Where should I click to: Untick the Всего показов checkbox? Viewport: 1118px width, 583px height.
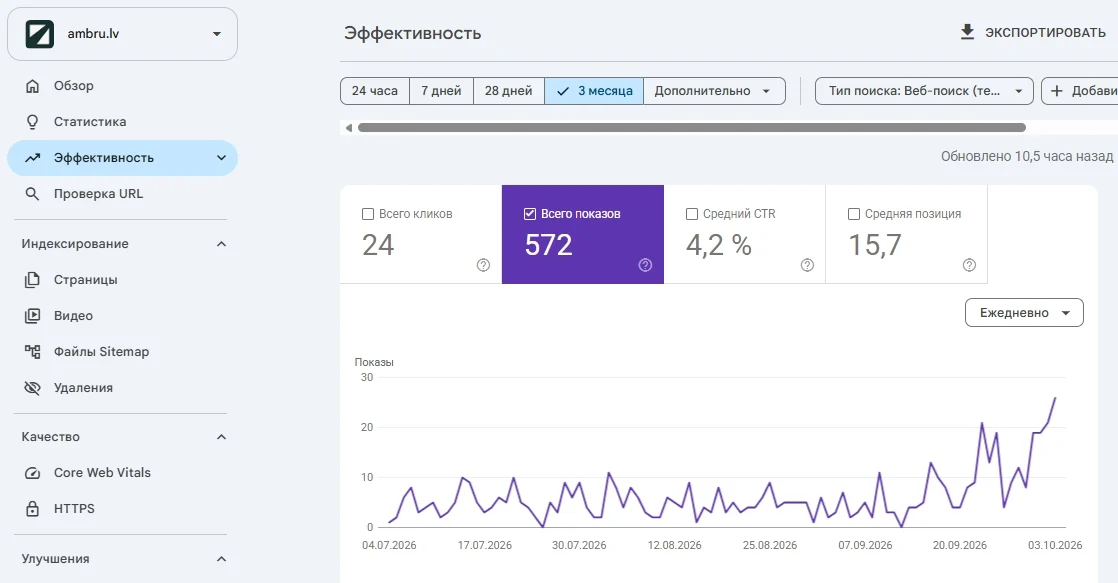click(530, 214)
